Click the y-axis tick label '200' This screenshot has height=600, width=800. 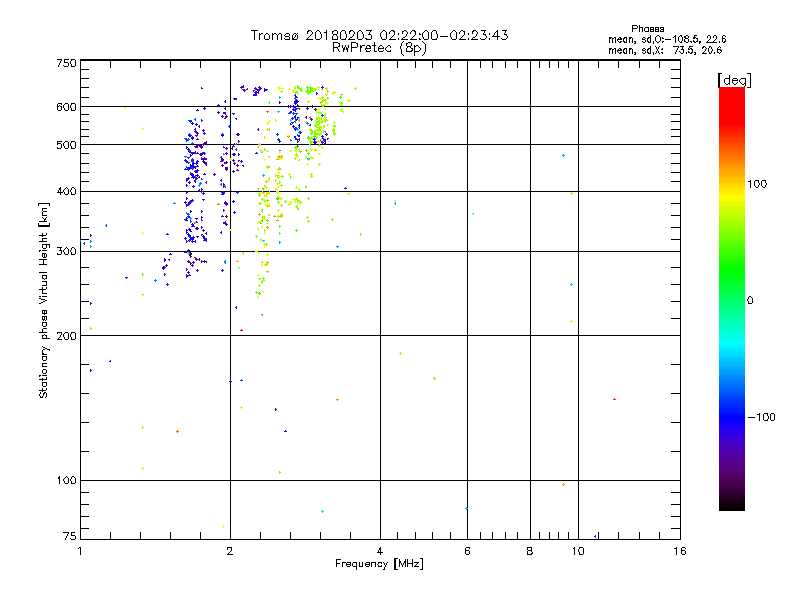(x=66, y=336)
